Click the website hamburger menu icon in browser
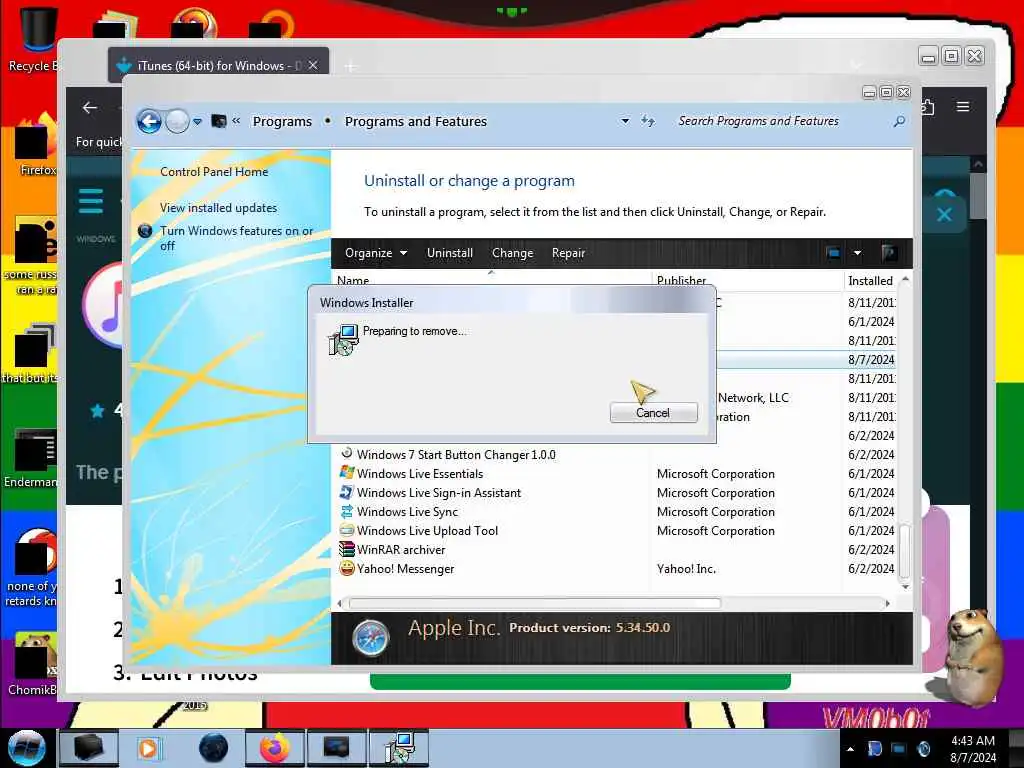 pos(91,201)
